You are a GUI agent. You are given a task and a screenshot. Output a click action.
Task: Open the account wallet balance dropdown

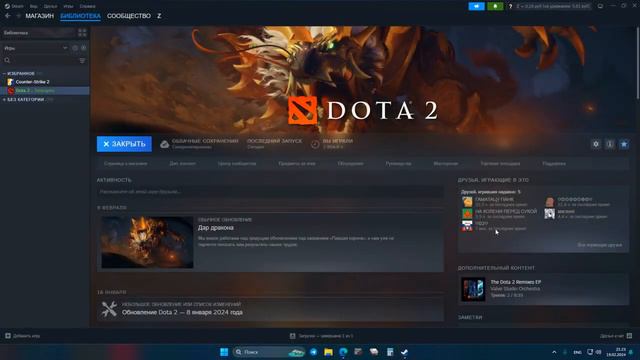click(553, 6)
